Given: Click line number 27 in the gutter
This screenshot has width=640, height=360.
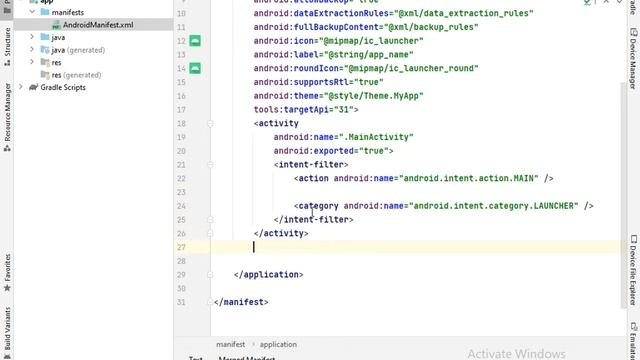Looking at the screenshot, I should pos(181,247).
